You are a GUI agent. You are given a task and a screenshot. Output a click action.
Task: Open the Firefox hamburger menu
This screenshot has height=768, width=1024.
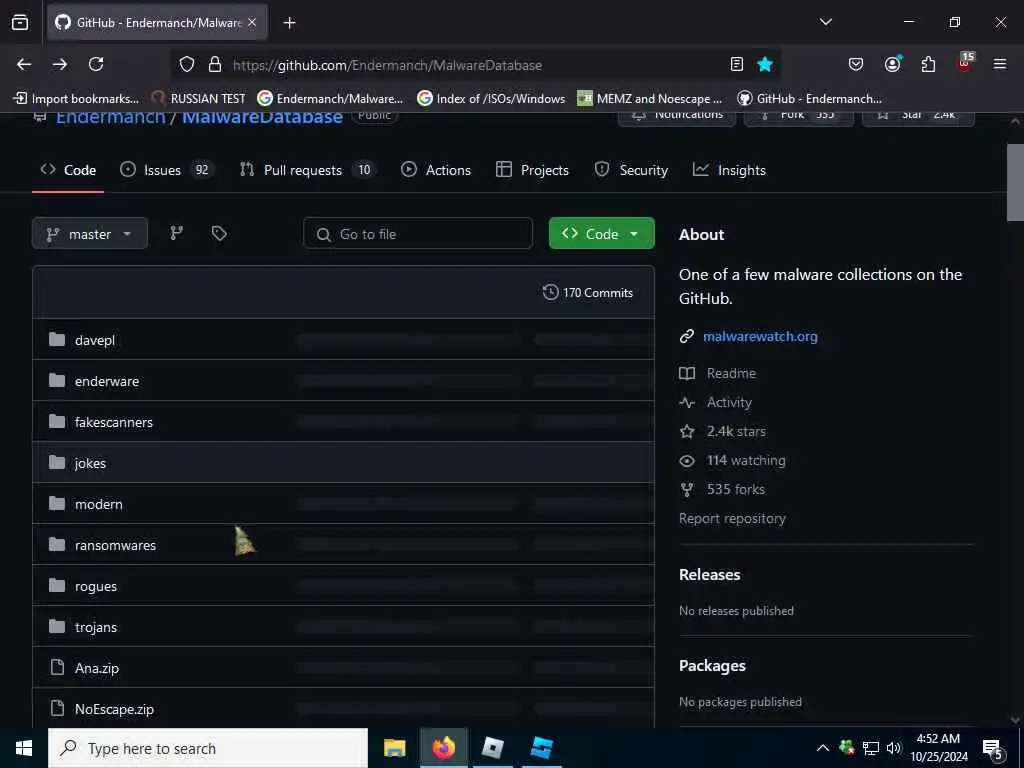click(1000, 64)
